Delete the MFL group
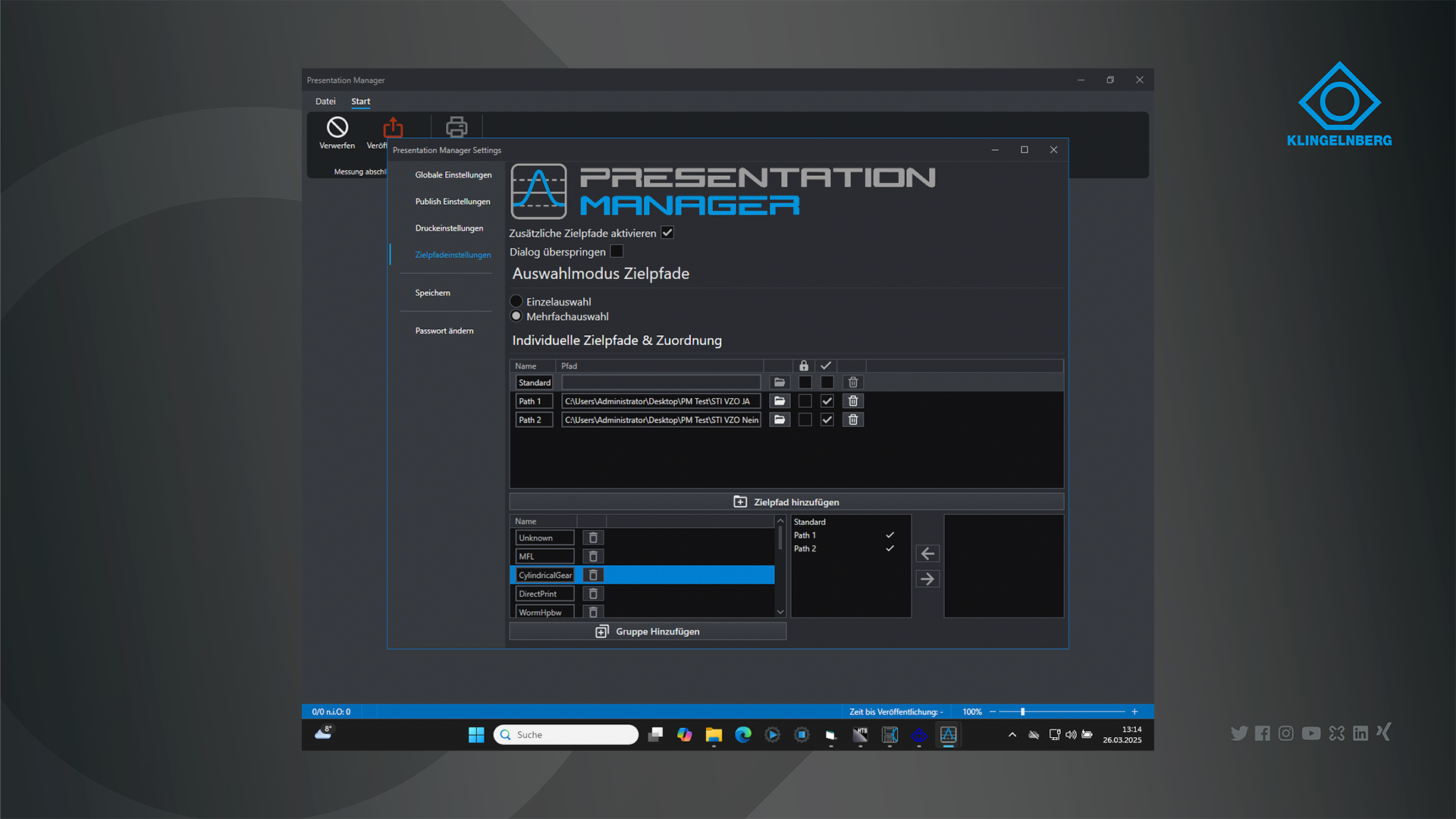1456x819 pixels. click(593, 557)
